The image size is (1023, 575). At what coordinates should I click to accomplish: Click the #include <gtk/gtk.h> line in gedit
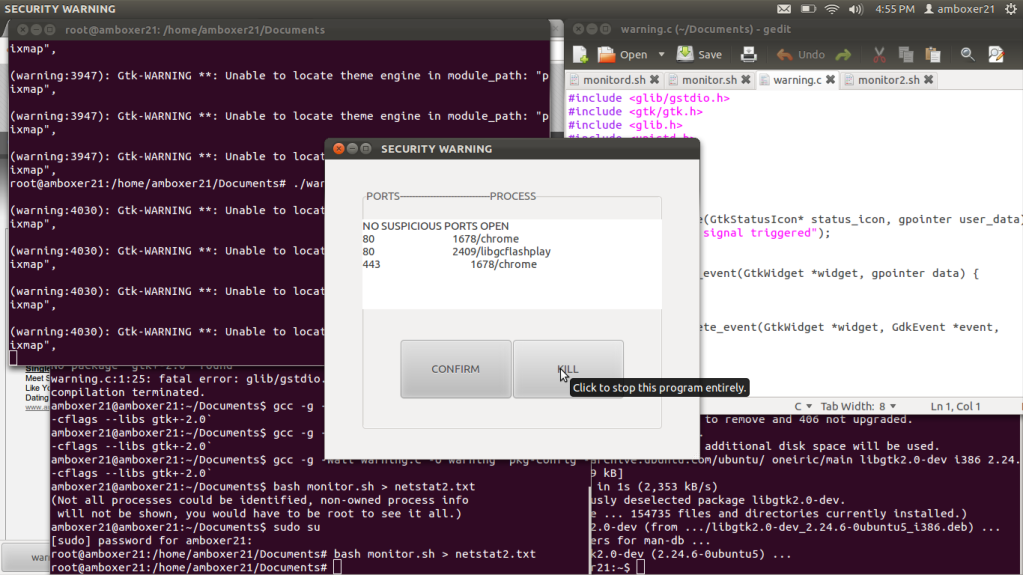635,112
